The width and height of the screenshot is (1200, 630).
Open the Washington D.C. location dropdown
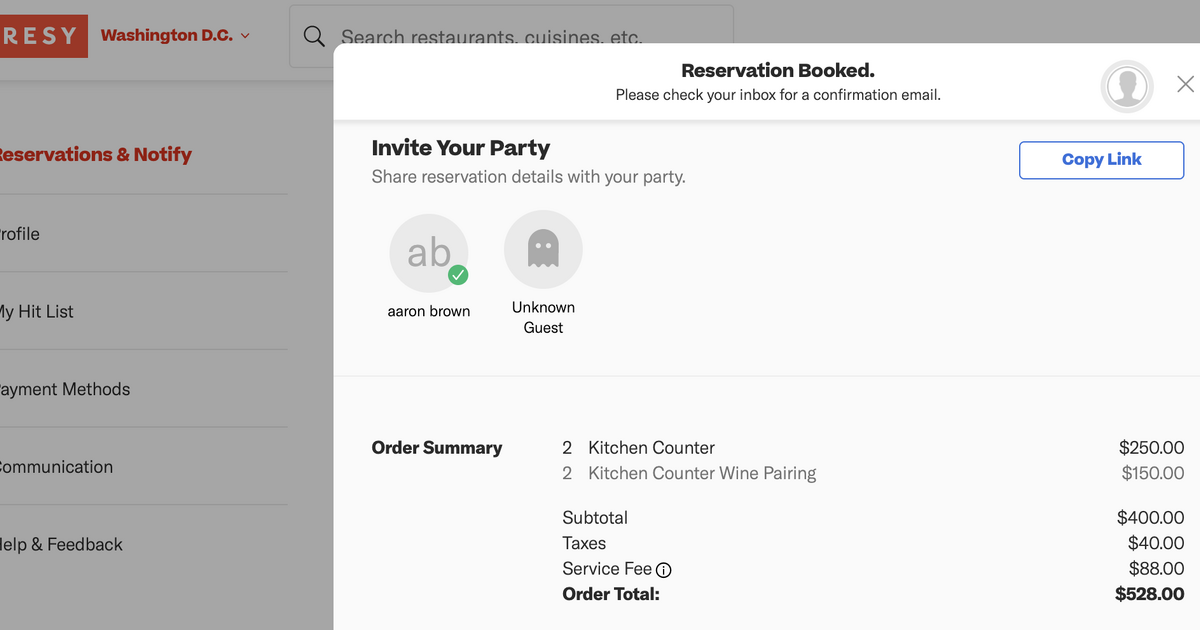tap(175, 34)
